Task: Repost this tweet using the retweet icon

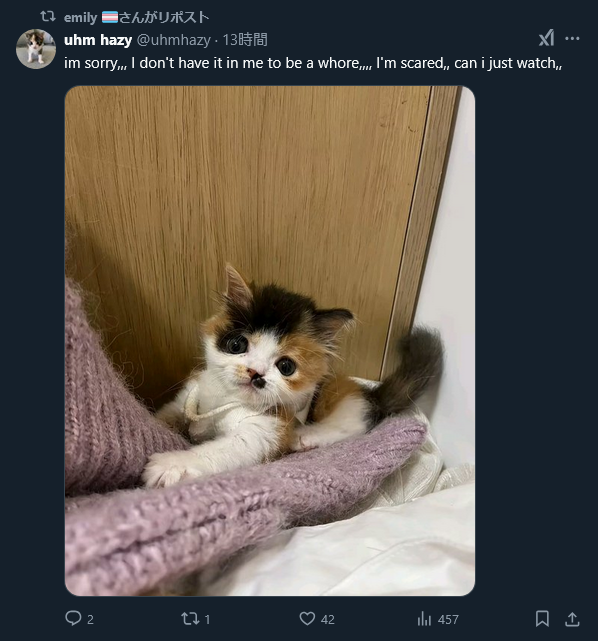Action: pyautogui.click(x=190, y=619)
